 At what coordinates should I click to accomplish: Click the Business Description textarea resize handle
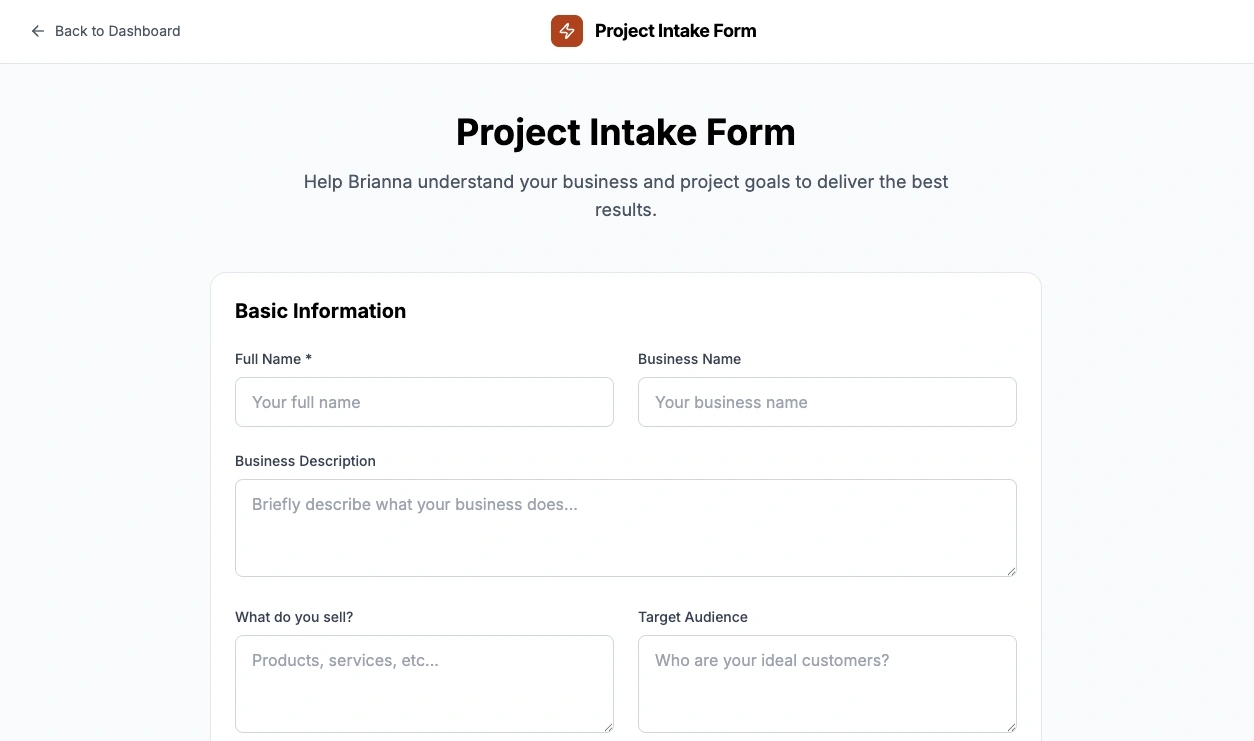point(1011,571)
